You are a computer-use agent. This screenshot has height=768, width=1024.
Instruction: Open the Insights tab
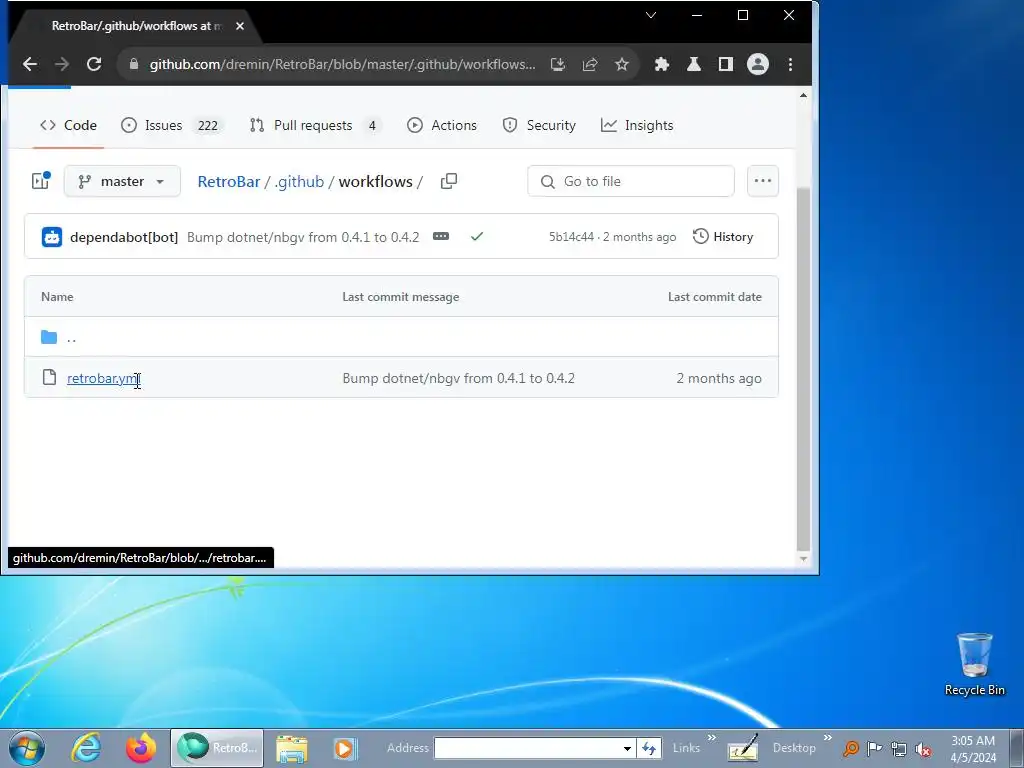[x=637, y=125]
